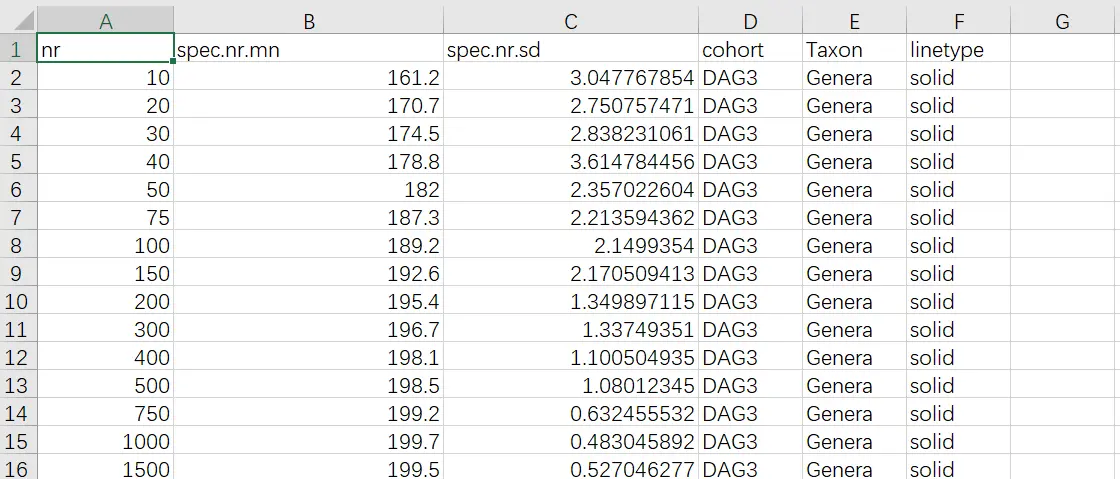Screen dimensions: 1120x479
Task: Click the cell with value 2.1499354
Action: click(570, 245)
